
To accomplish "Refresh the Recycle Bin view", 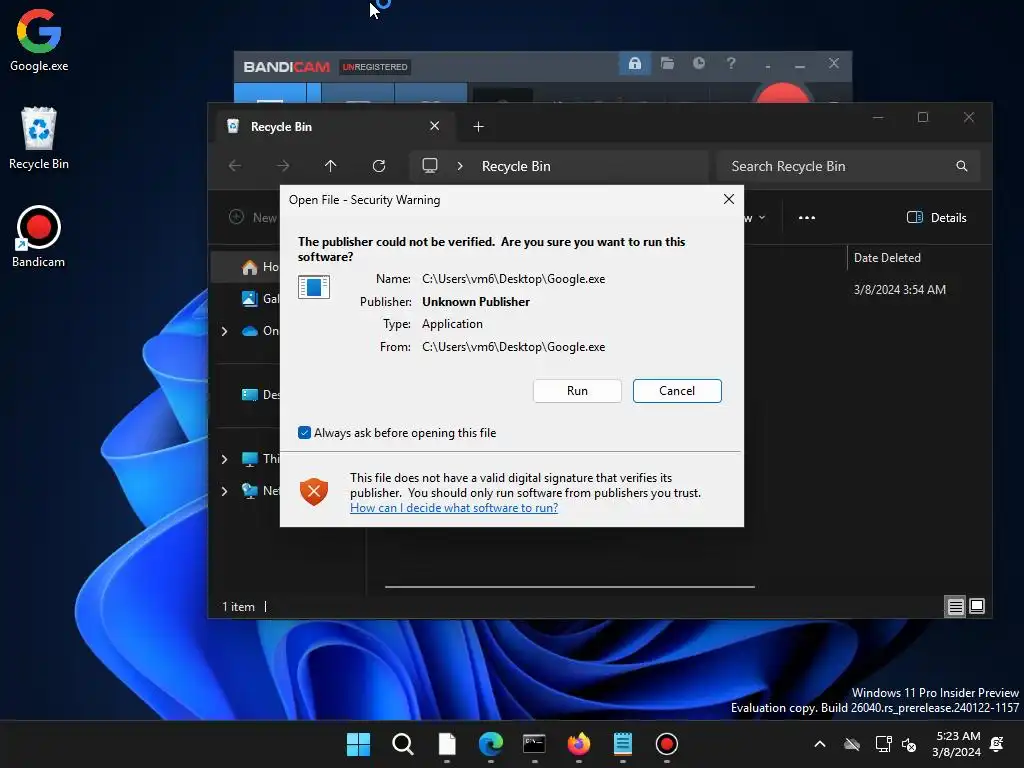I will (x=379, y=166).
